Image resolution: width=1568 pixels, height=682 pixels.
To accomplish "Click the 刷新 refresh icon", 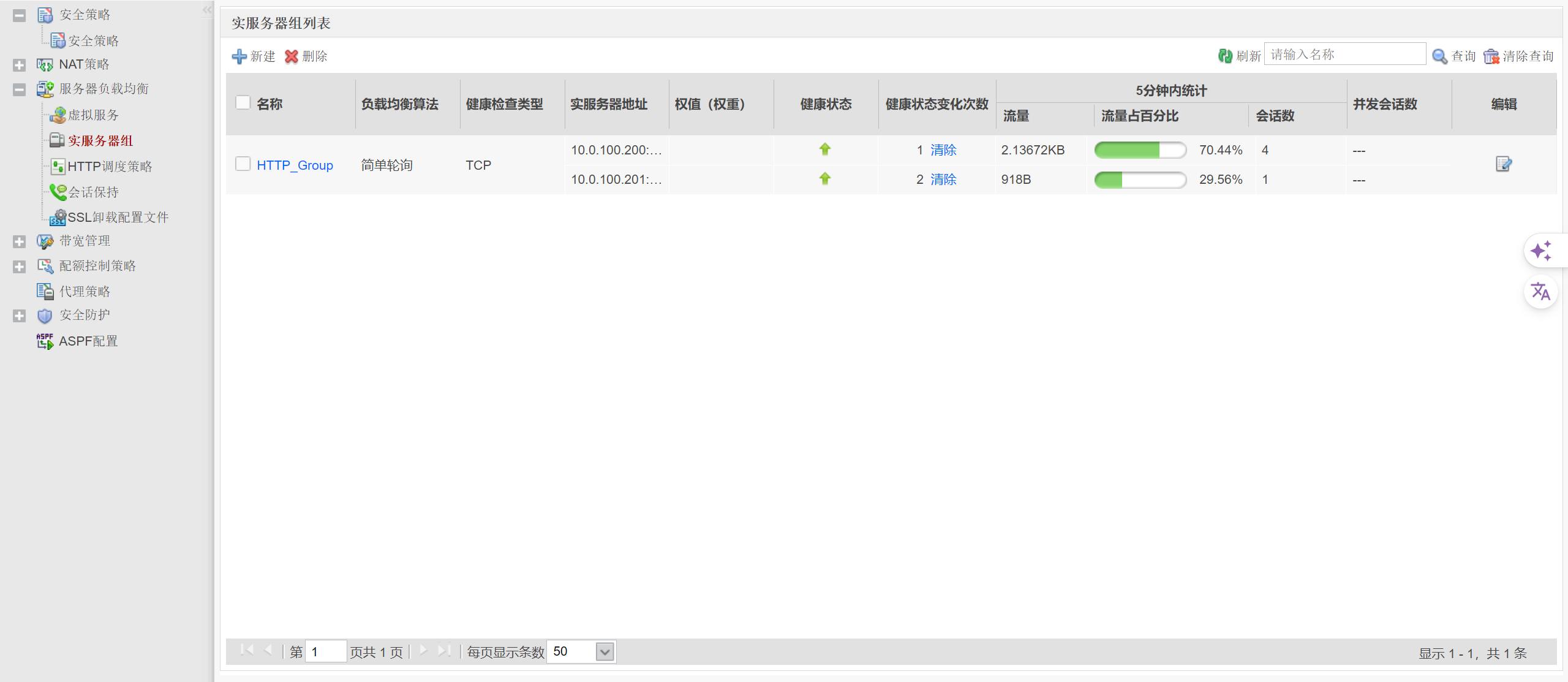I will 1225,56.
